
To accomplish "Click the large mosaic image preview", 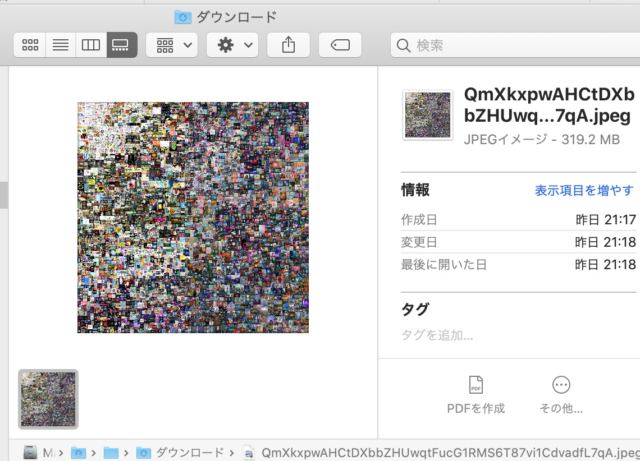I will click(193, 217).
